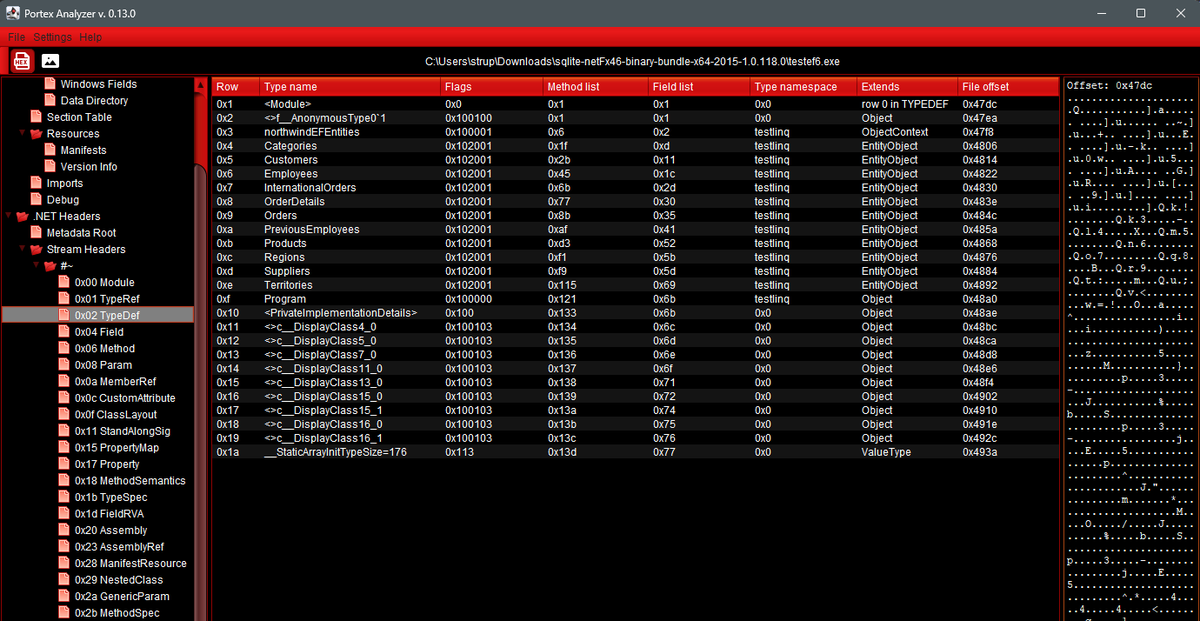The width and height of the screenshot is (1200, 621).
Task: Click the 0x0f ClassLayout page icon
Action: pyautogui.click(x=65, y=414)
